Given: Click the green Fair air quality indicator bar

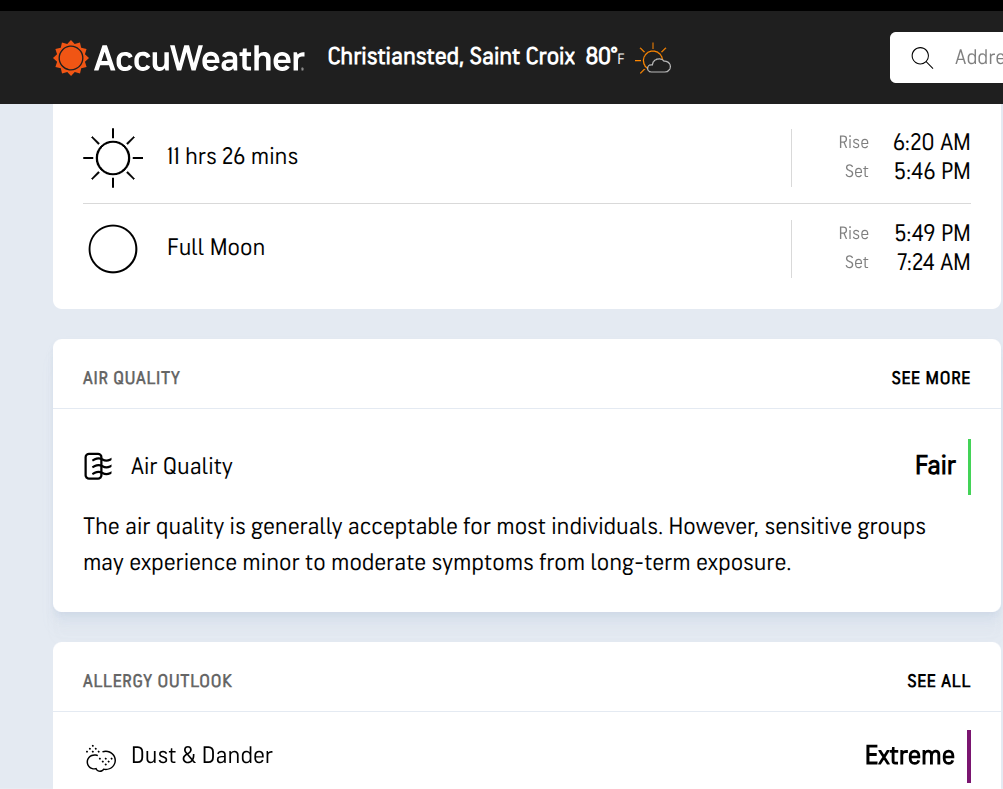Looking at the screenshot, I should (969, 466).
